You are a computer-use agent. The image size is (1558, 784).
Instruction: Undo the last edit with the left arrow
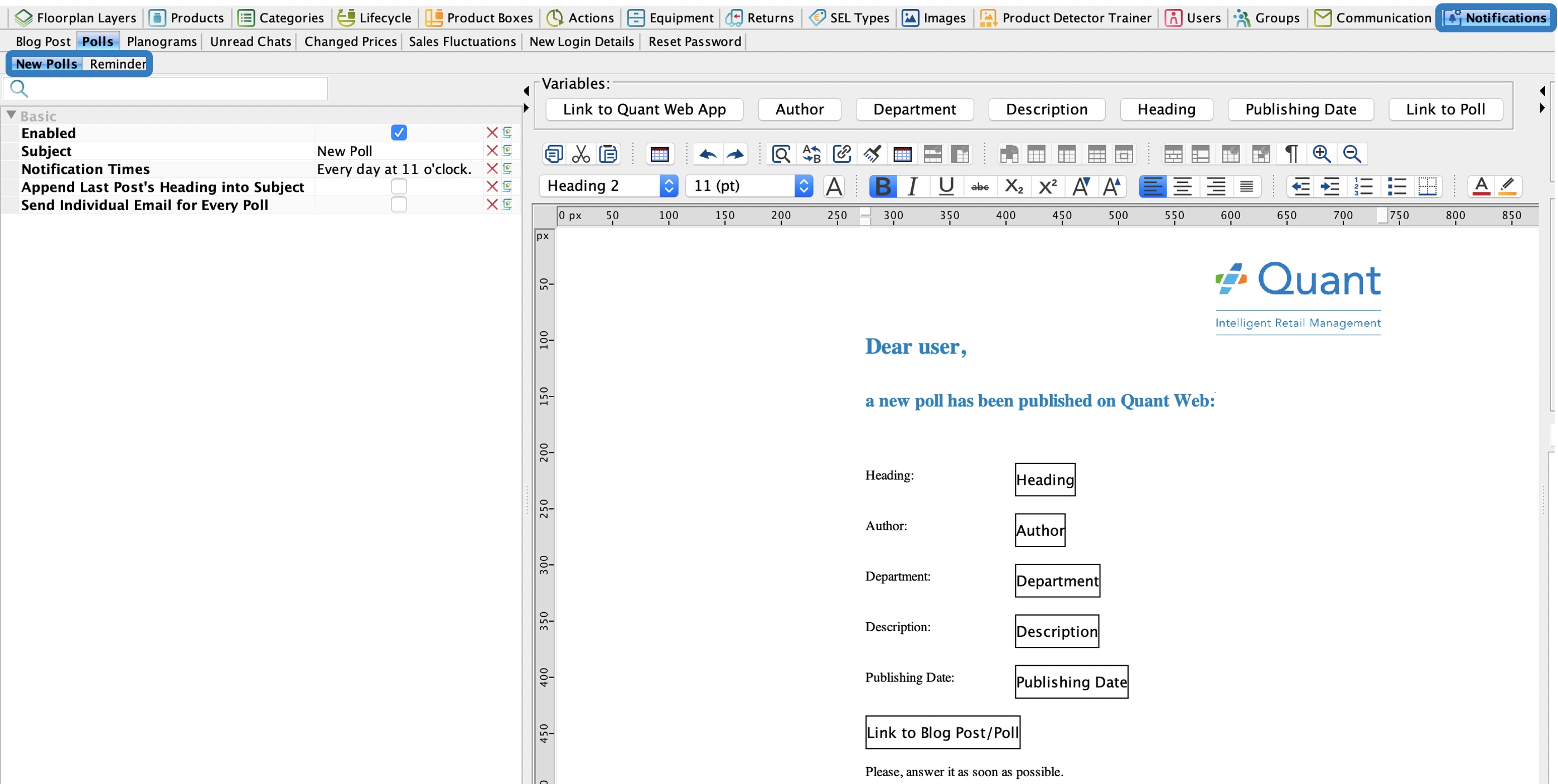tap(708, 154)
